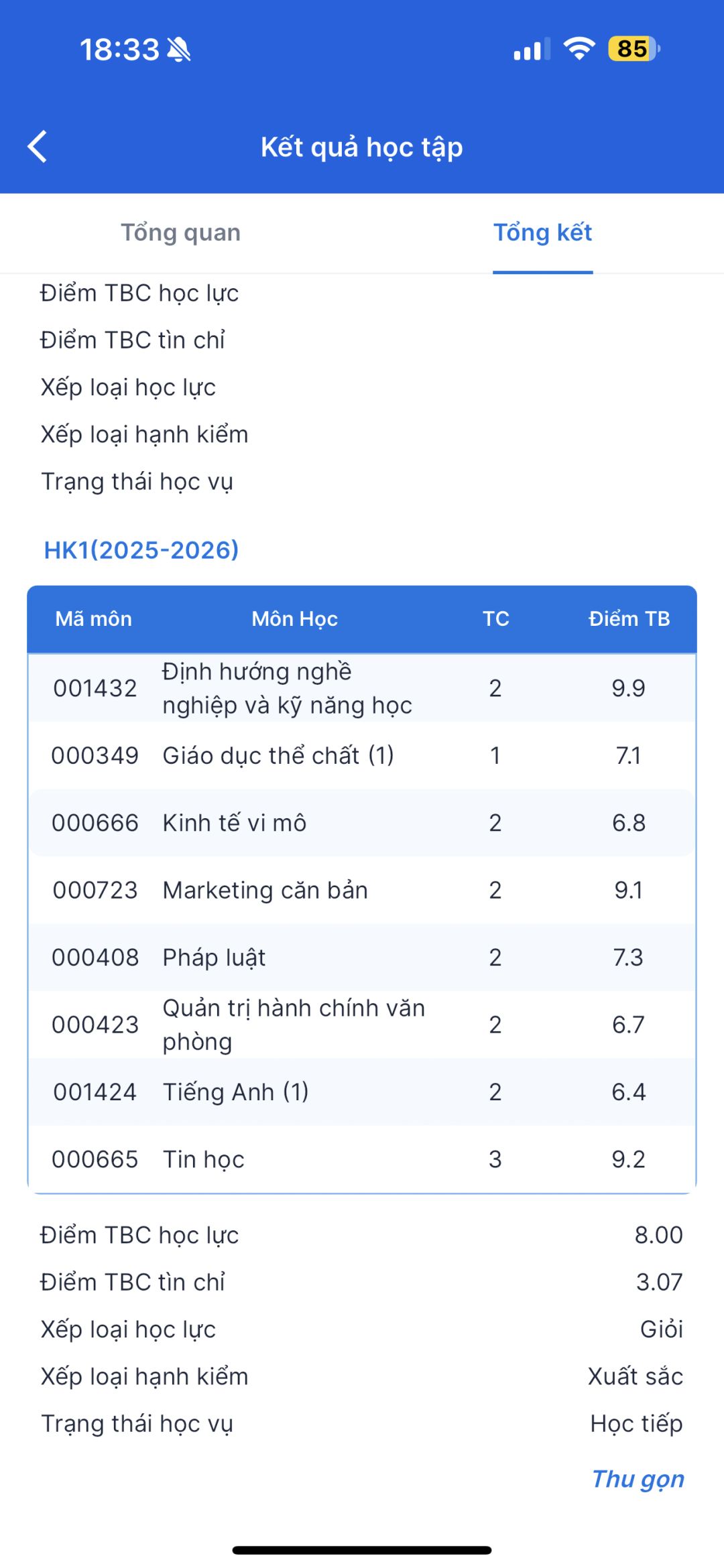The image size is (724, 1568).
Task: Tap the HK1(2025-2026) semester heading
Action: (x=141, y=550)
